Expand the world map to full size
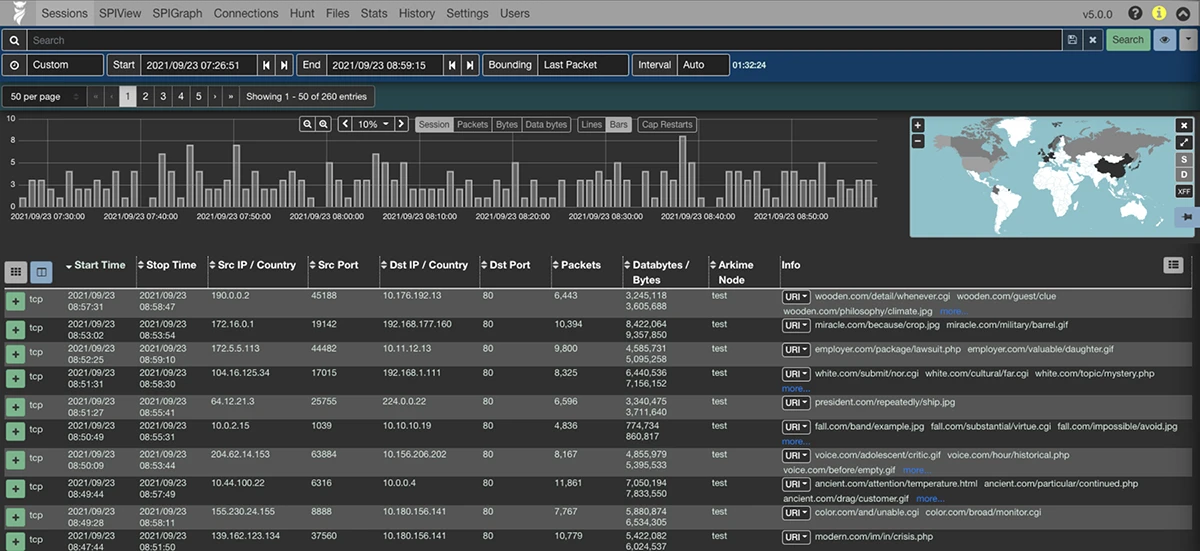1200x551 pixels. (1184, 143)
